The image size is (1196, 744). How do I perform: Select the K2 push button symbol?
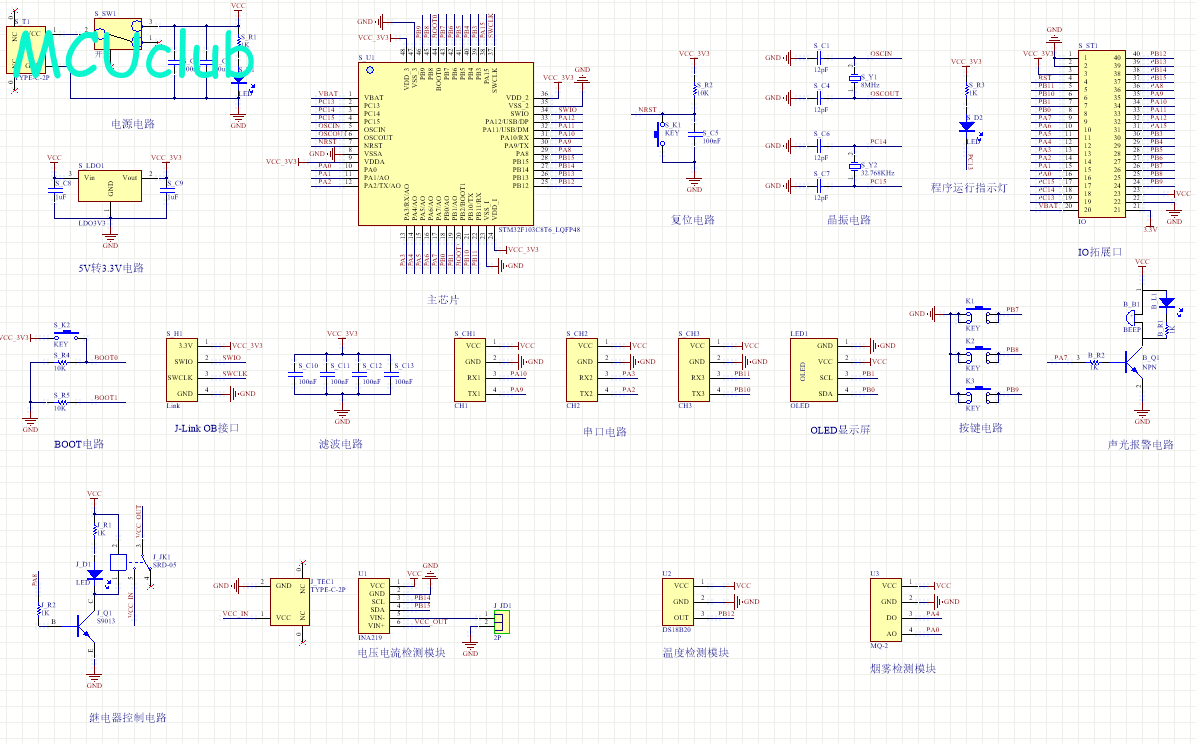tap(979, 354)
